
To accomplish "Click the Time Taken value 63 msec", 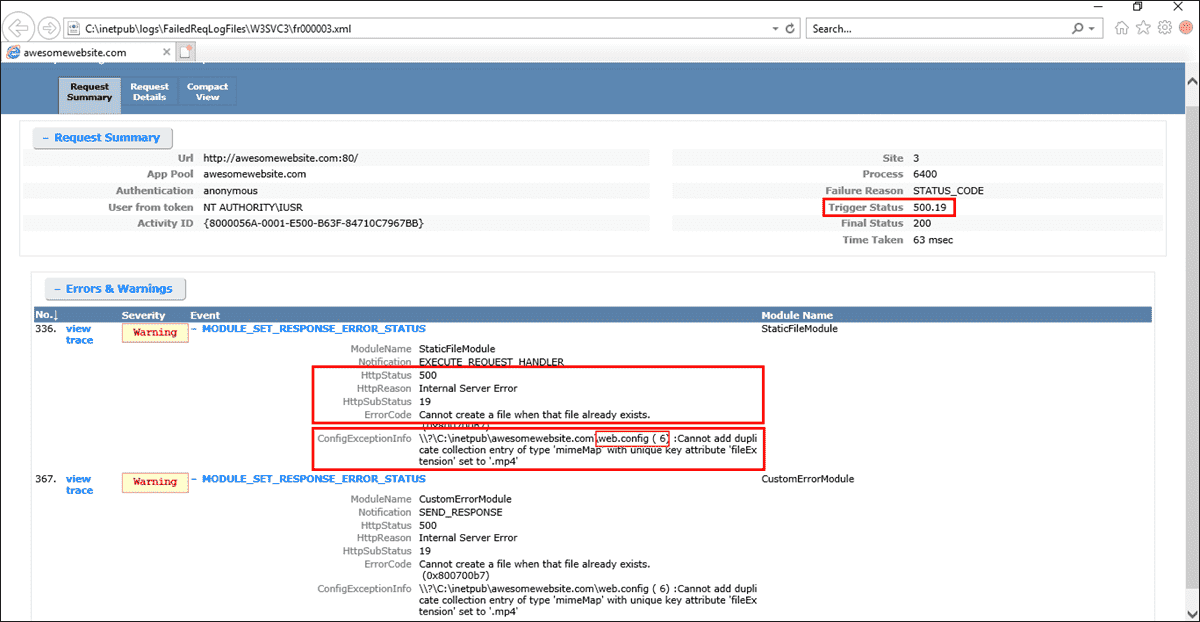I will click(934, 240).
